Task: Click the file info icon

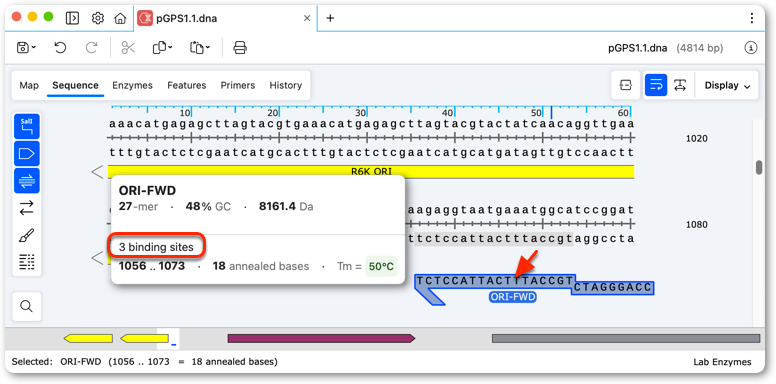Action: point(751,48)
